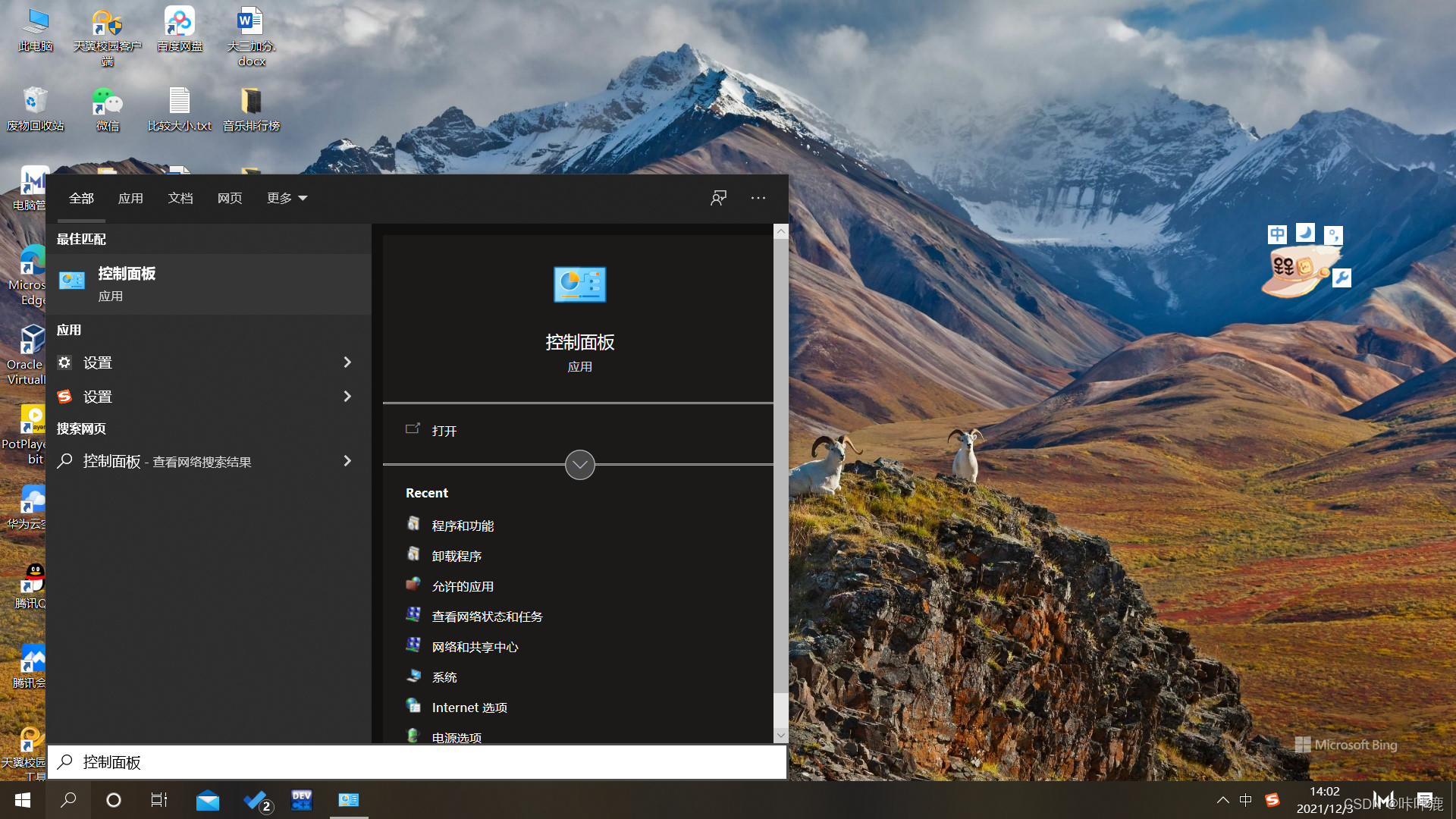Open recent item 程序和功能
1456x819 pixels.
(x=463, y=526)
